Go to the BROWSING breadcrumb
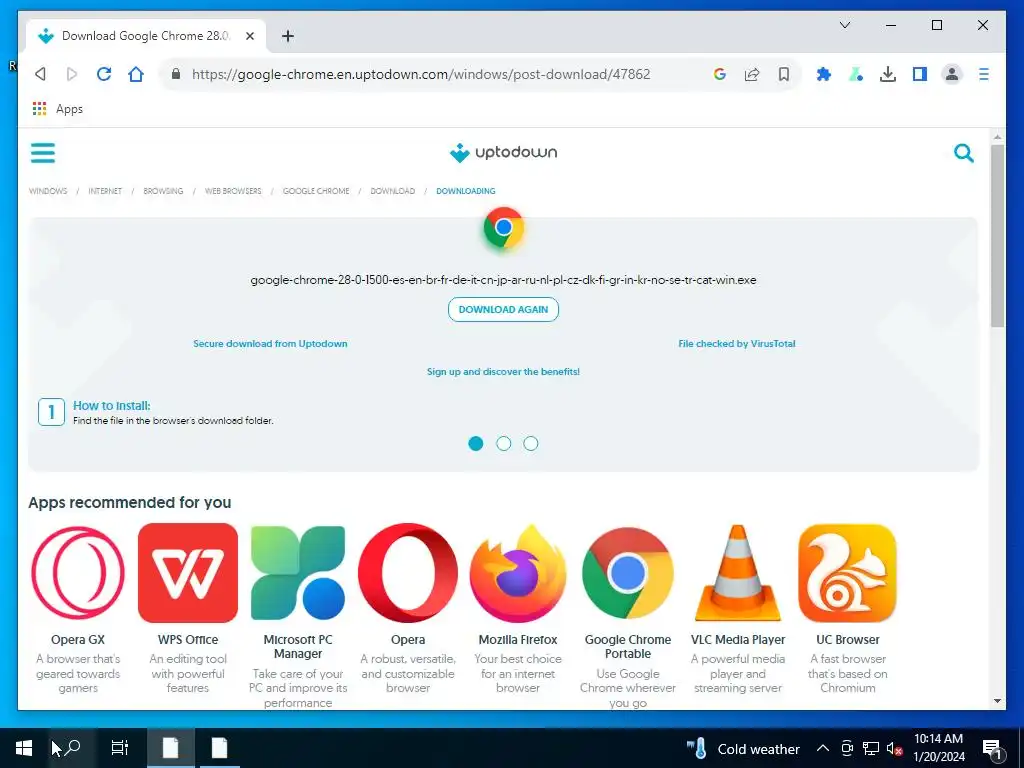This screenshot has width=1024, height=768. (x=163, y=191)
